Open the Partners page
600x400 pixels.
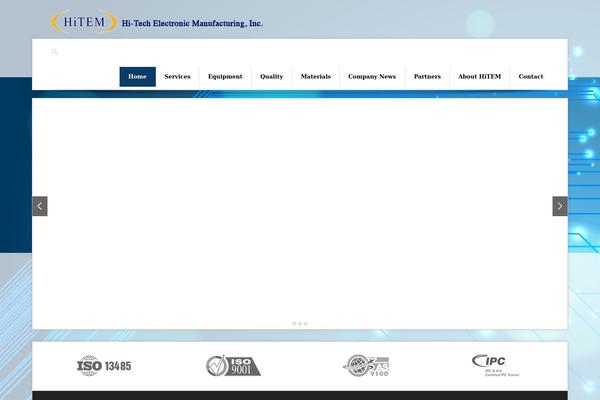[427, 77]
